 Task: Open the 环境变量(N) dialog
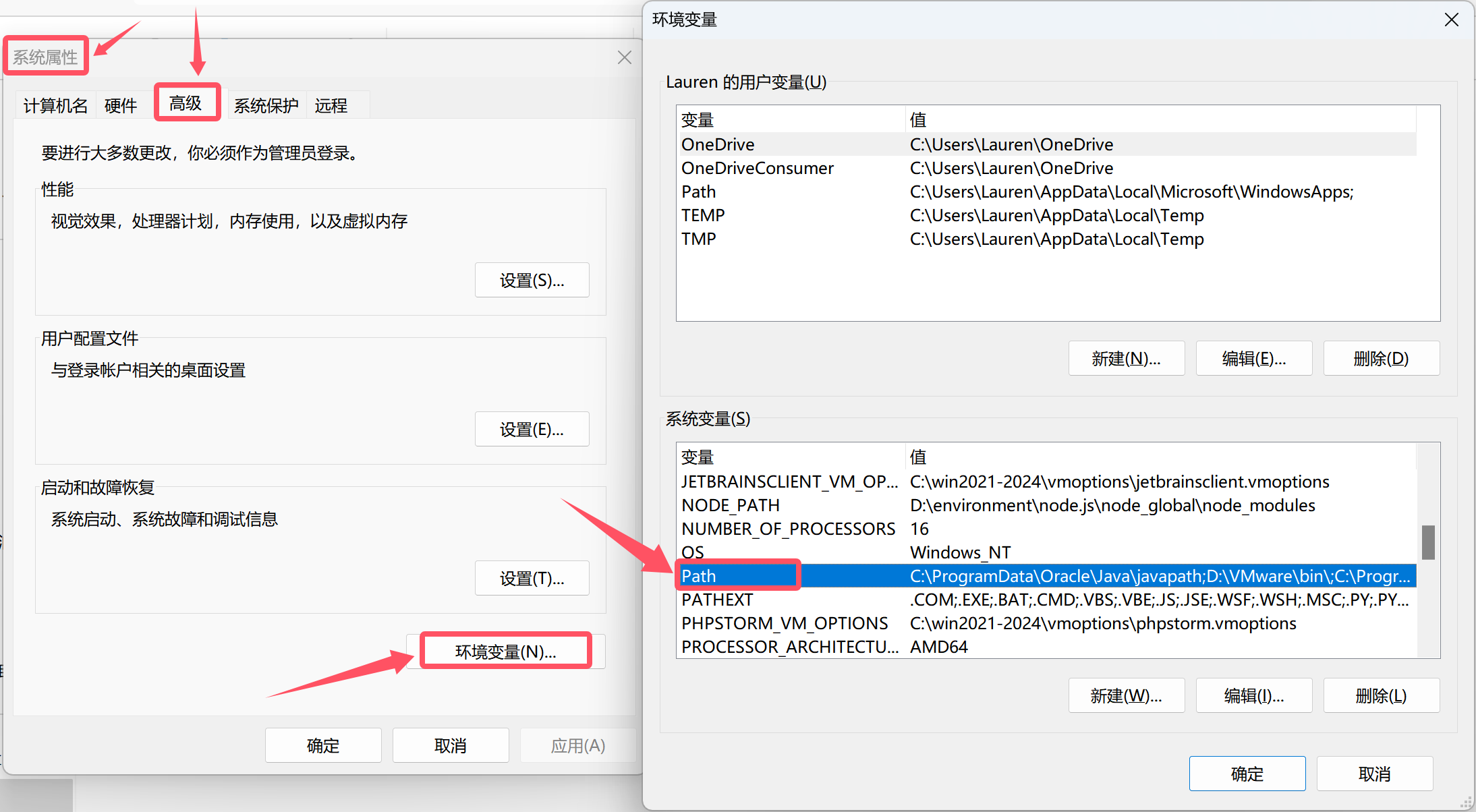(x=505, y=650)
